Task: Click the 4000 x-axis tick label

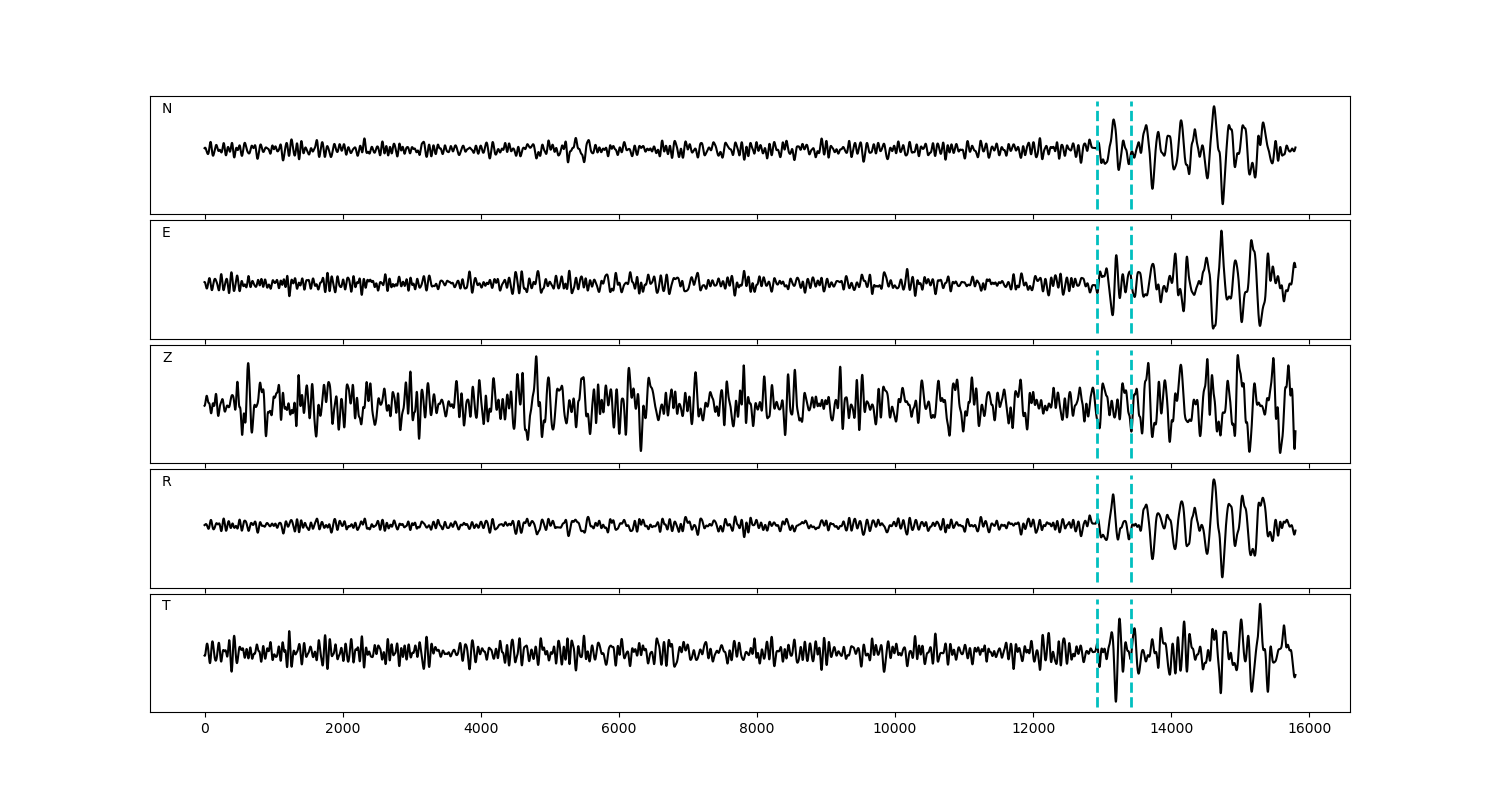Action: coord(481,730)
